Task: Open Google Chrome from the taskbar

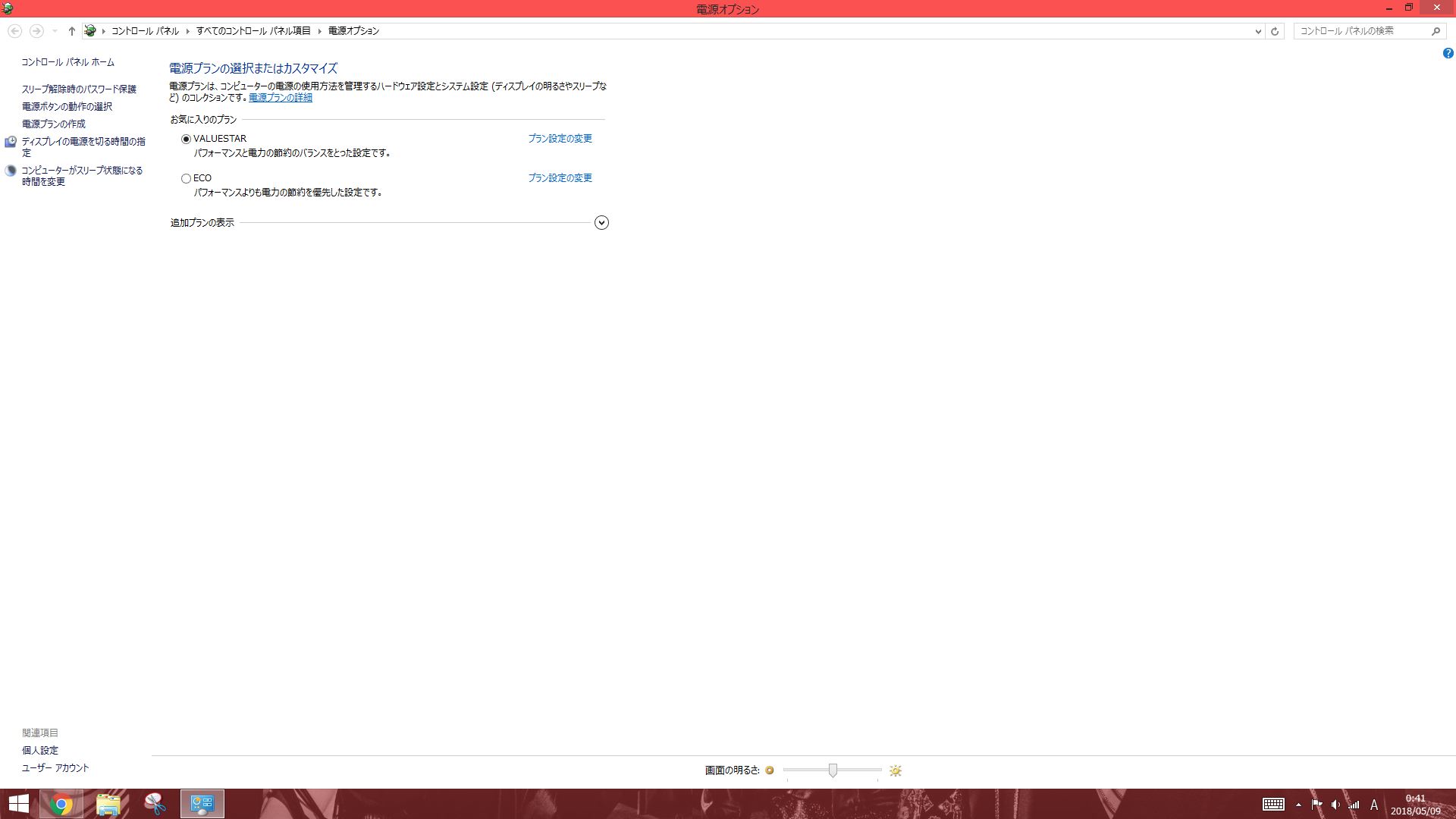Action: (62, 804)
